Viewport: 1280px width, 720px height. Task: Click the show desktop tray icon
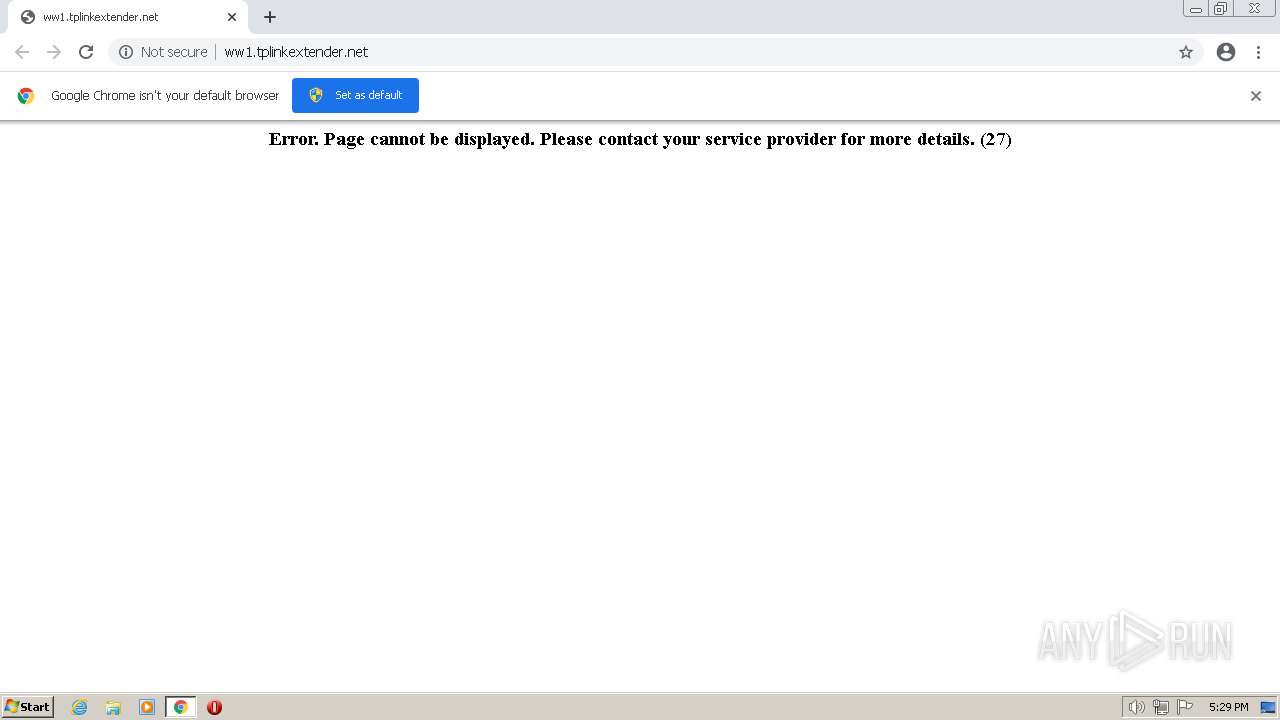(1268, 707)
